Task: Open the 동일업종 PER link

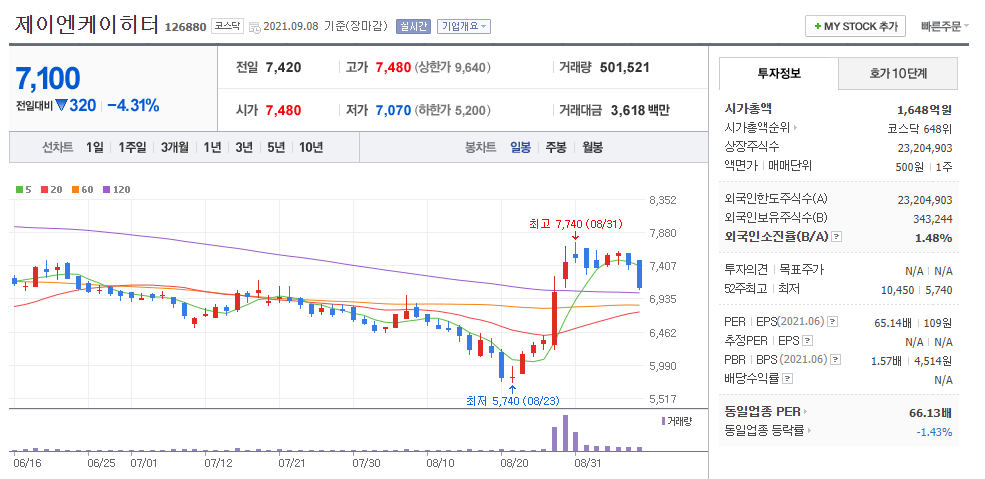Action: [x=763, y=412]
